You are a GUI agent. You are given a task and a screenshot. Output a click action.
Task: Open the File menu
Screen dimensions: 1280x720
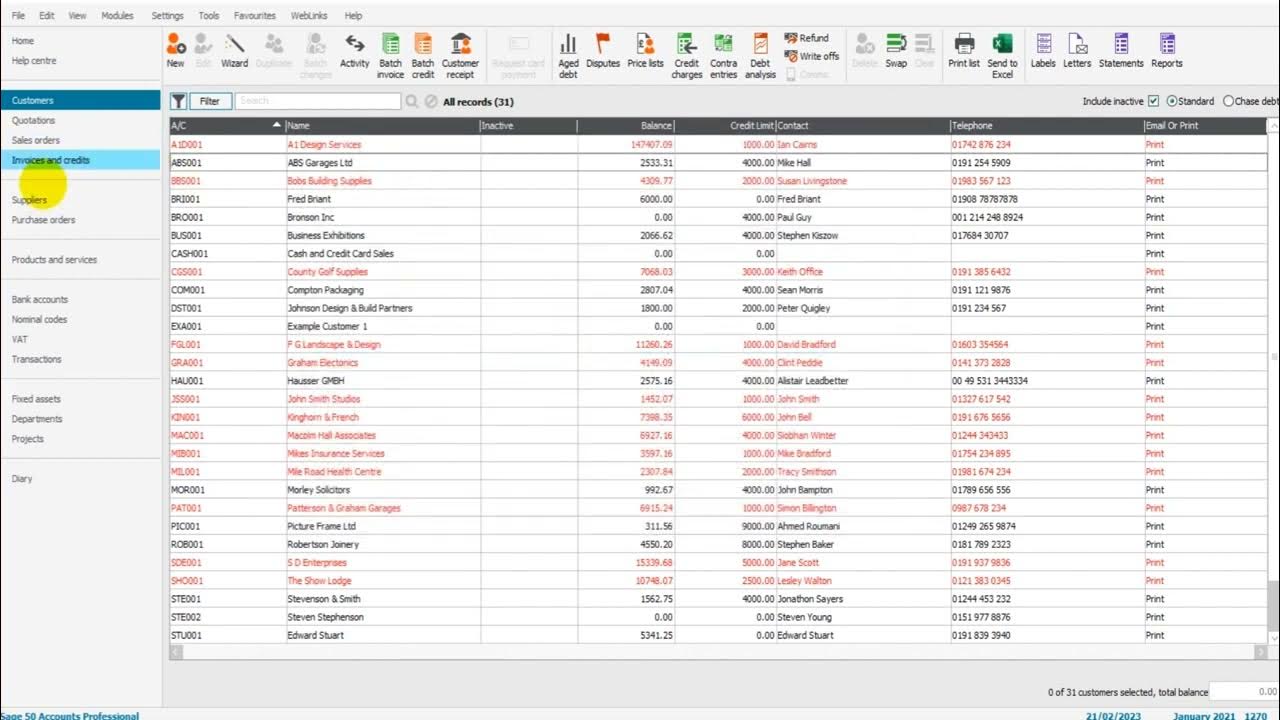click(x=18, y=16)
